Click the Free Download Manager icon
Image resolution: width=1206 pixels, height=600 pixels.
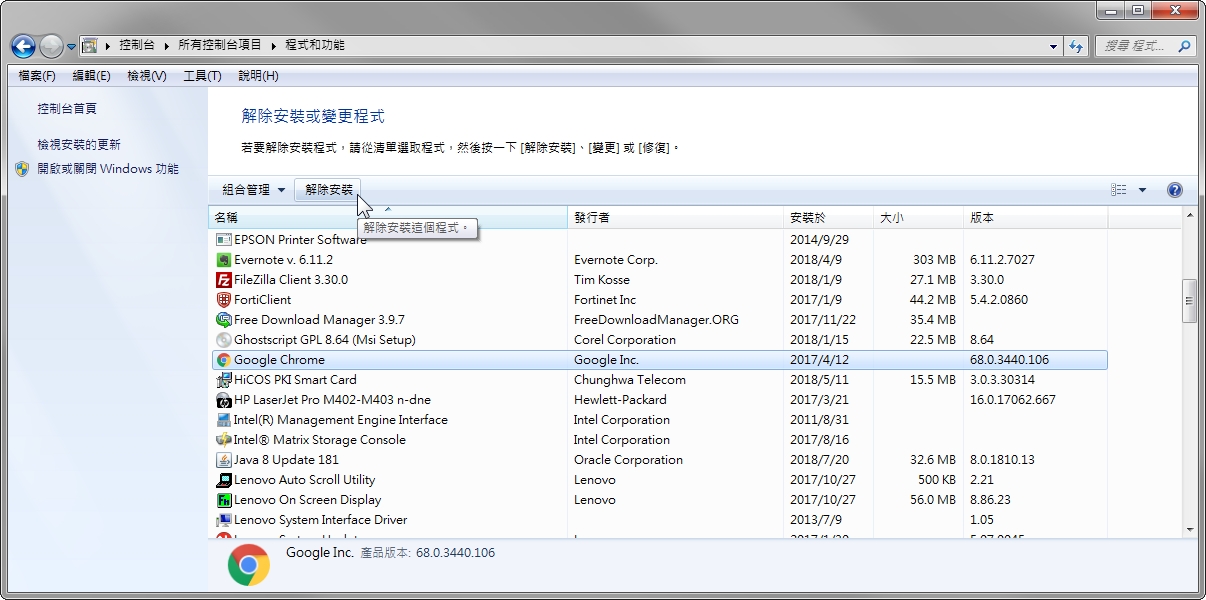[225, 319]
